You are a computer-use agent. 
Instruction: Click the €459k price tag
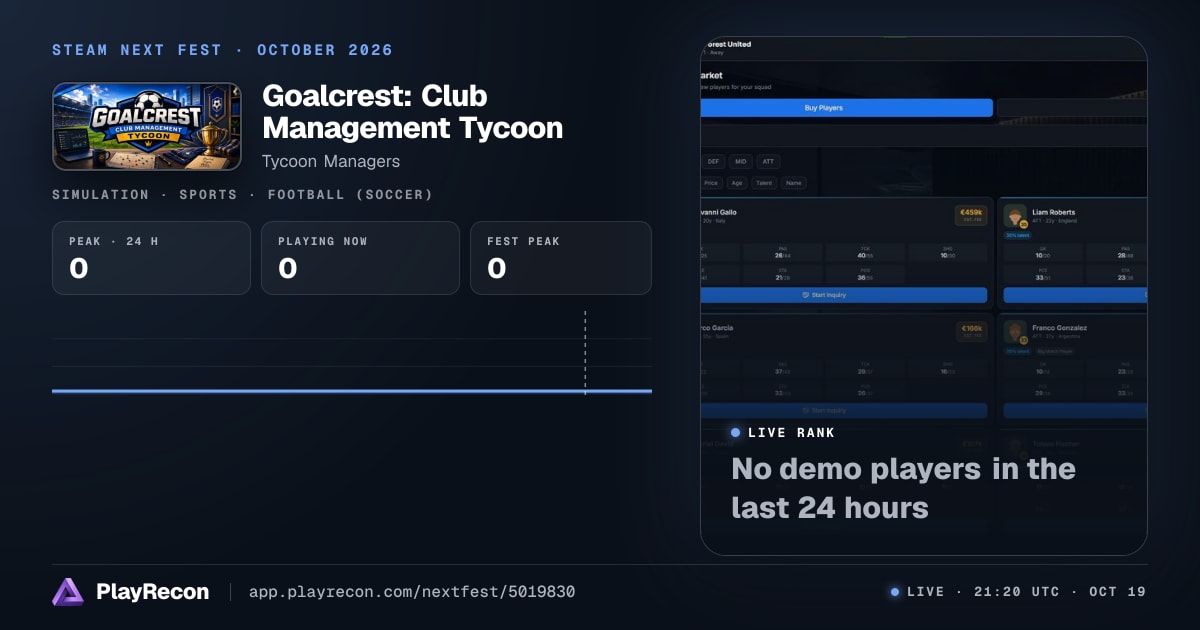click(x=971, y=214)
